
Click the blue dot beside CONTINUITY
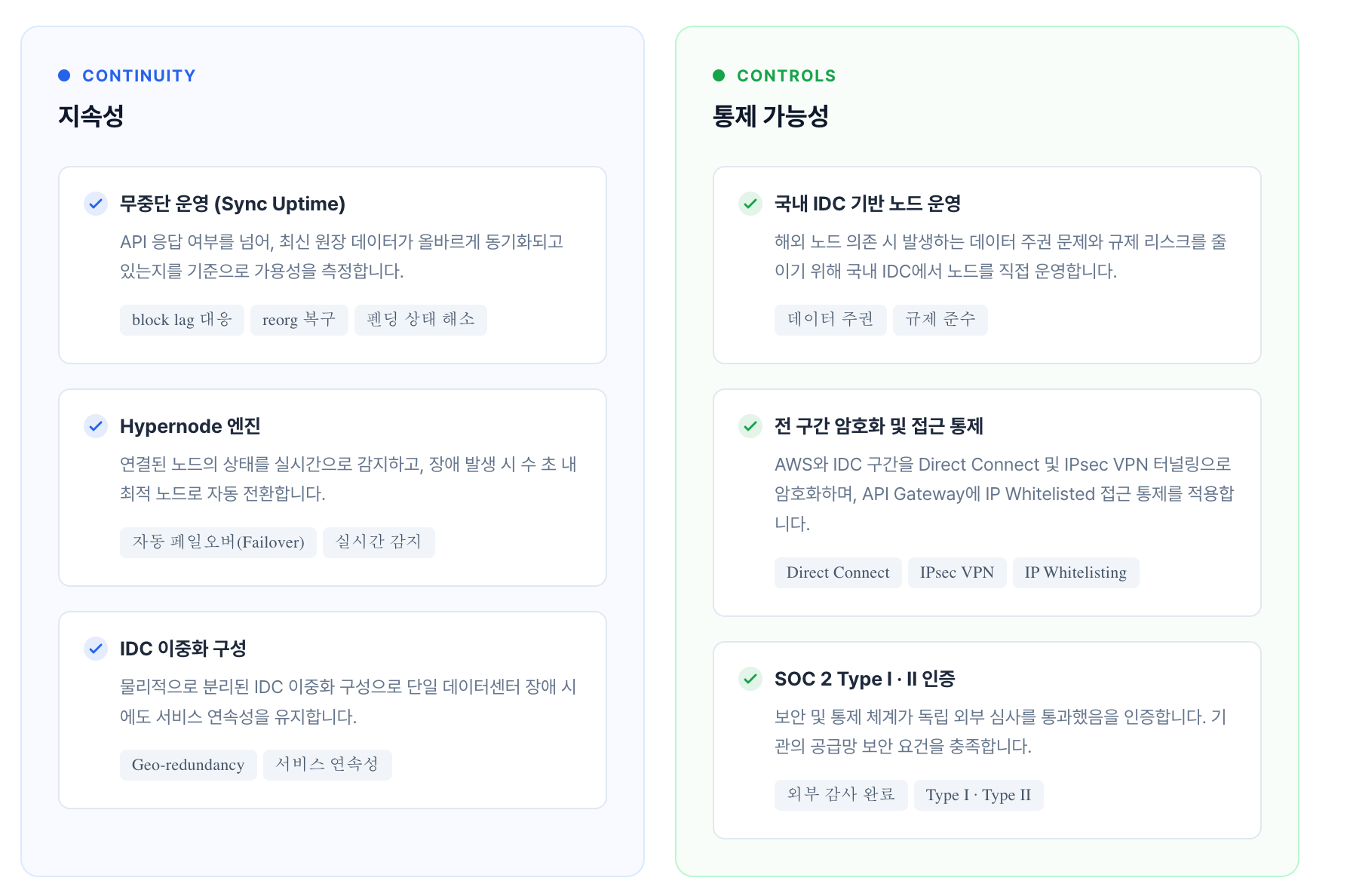pos(65,75)
